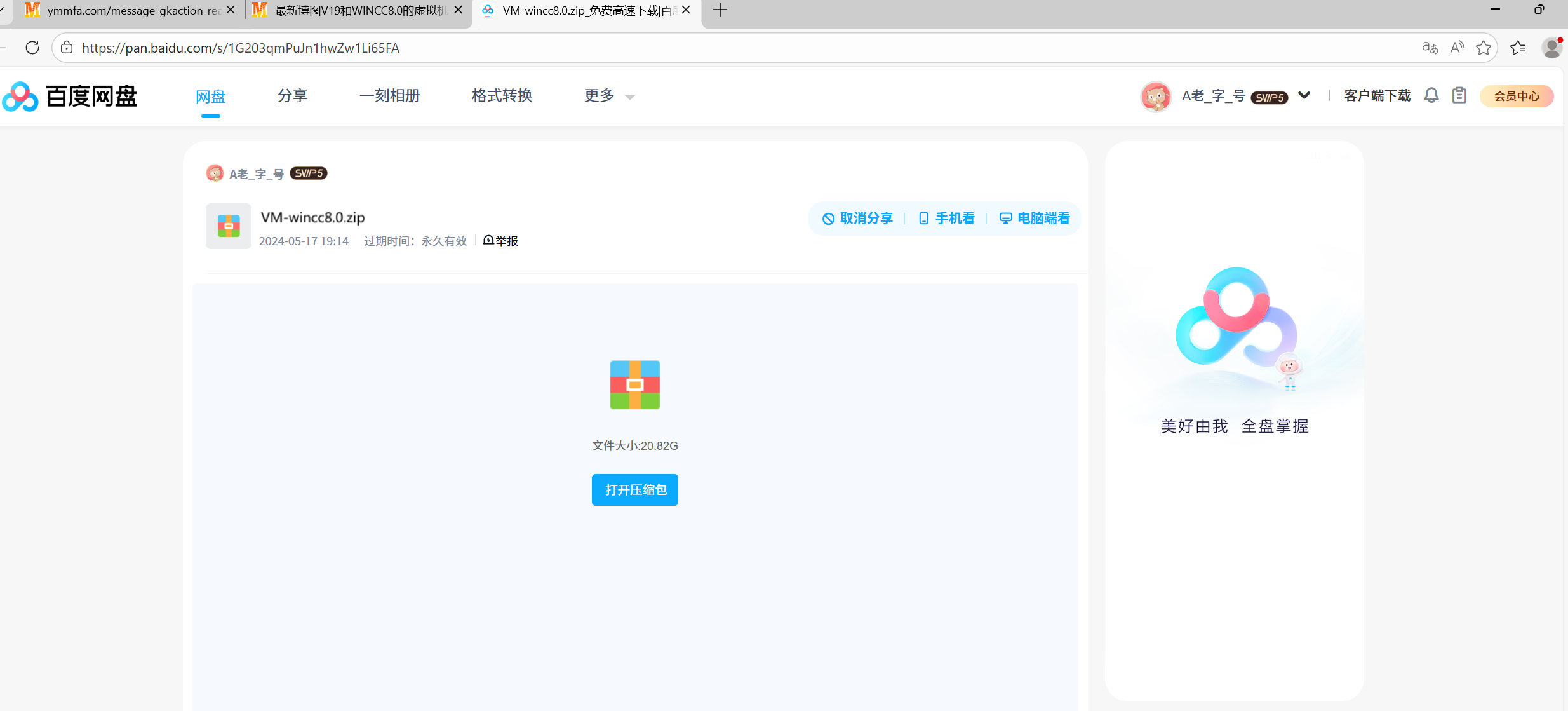
Task: Expand the account dropdown chevron
Action: pyautogui.click(x=1304, y=96)
